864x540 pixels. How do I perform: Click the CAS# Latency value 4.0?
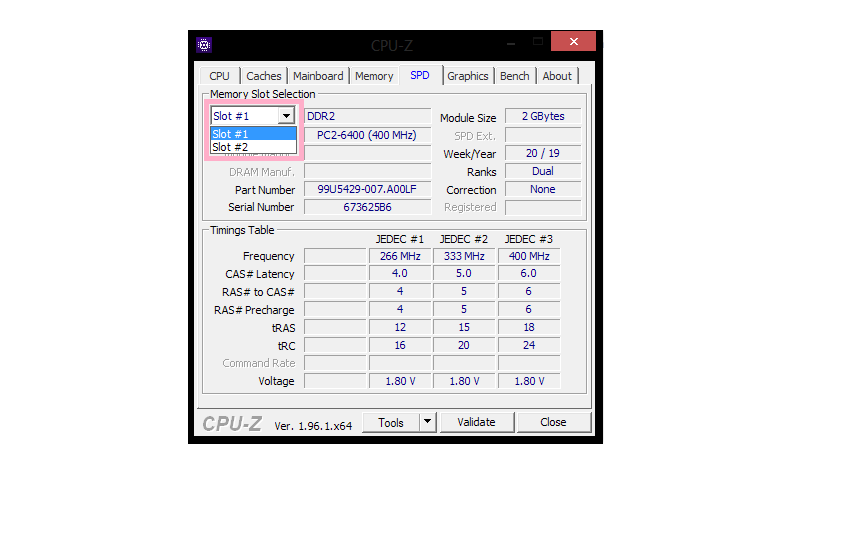point(400,274)
